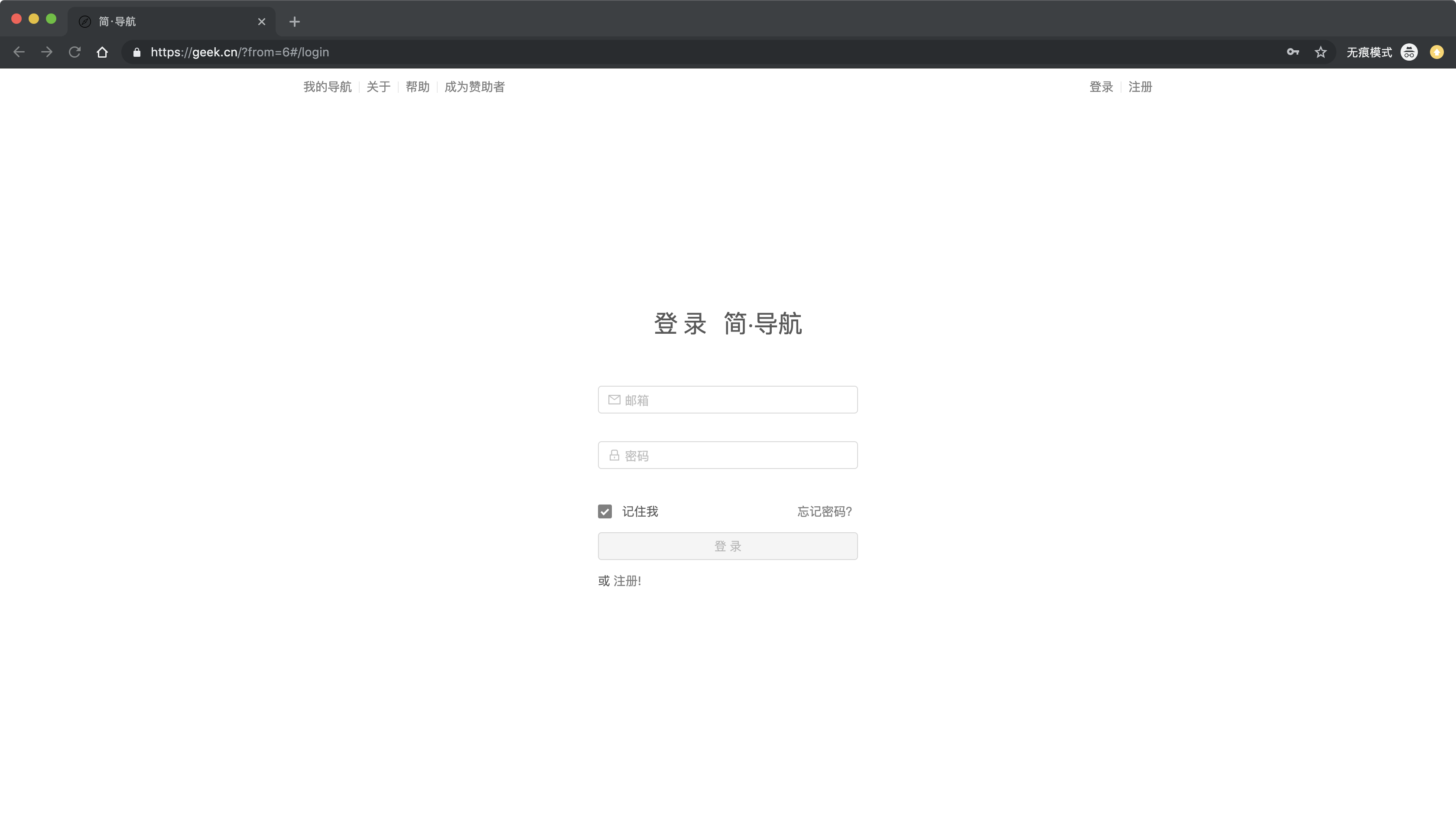
Task: Reload the page with the refresh icon
Action: pos(75,52)
